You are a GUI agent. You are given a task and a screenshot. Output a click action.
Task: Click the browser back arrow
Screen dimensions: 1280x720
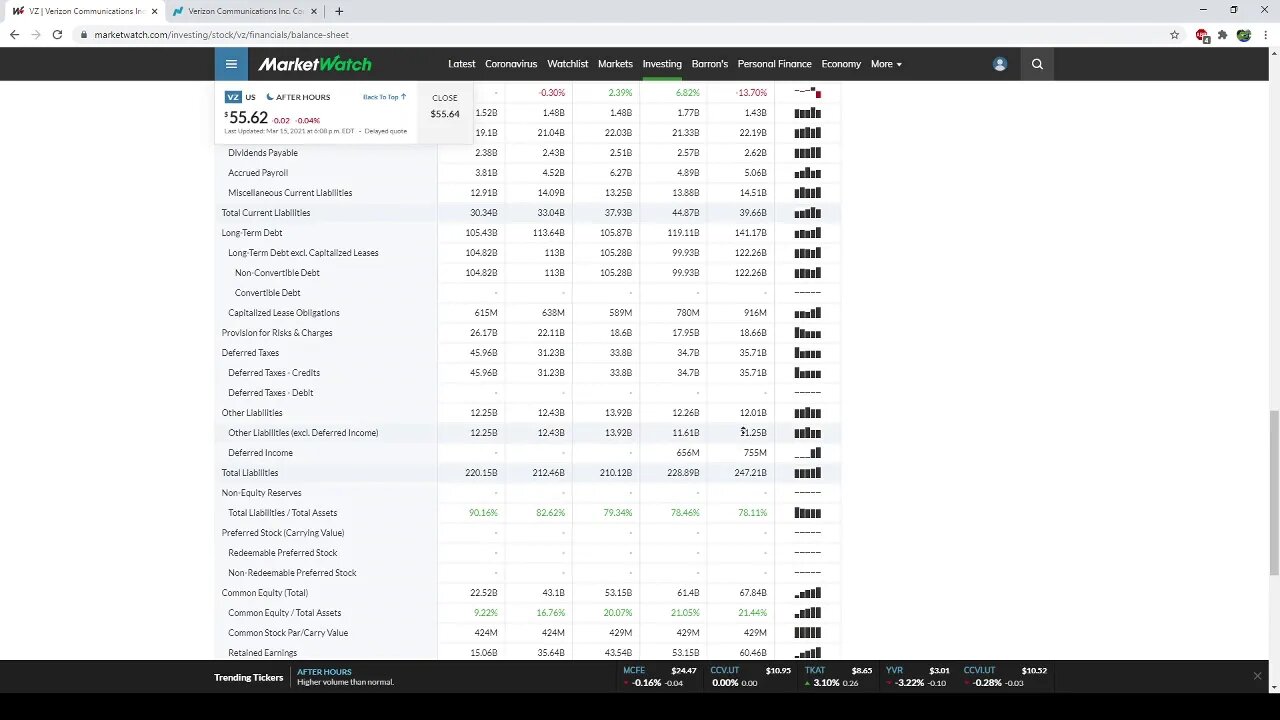pos(14,34)
